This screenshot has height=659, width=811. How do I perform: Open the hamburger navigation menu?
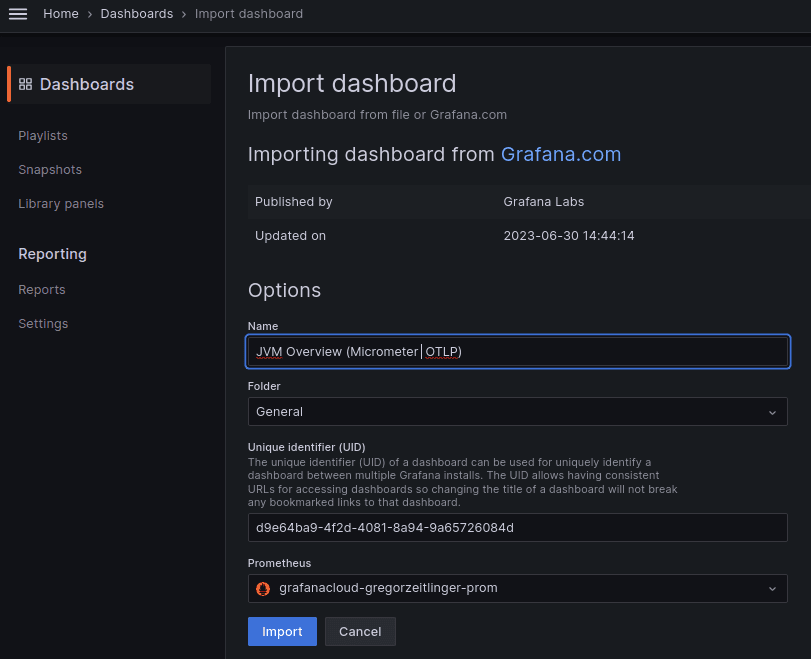pyautogui.click(x=18, y=14)
